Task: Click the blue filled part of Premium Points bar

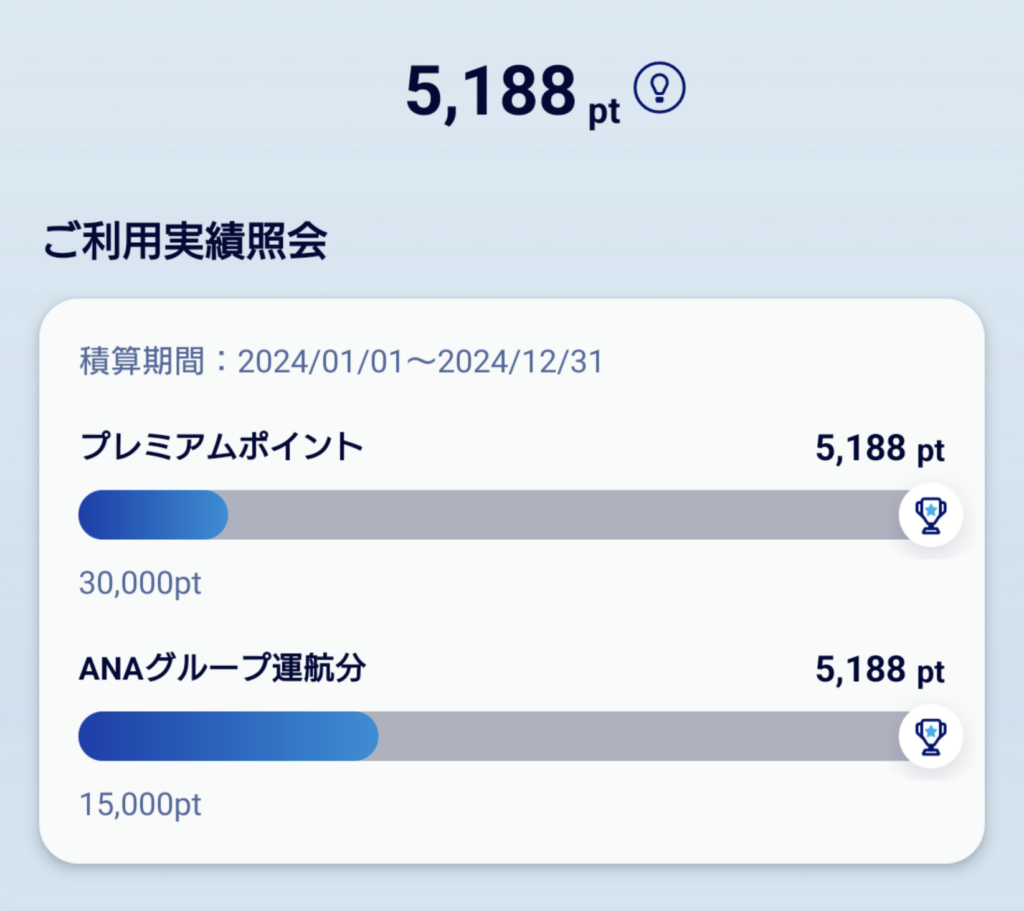Action: click(153, 515)
